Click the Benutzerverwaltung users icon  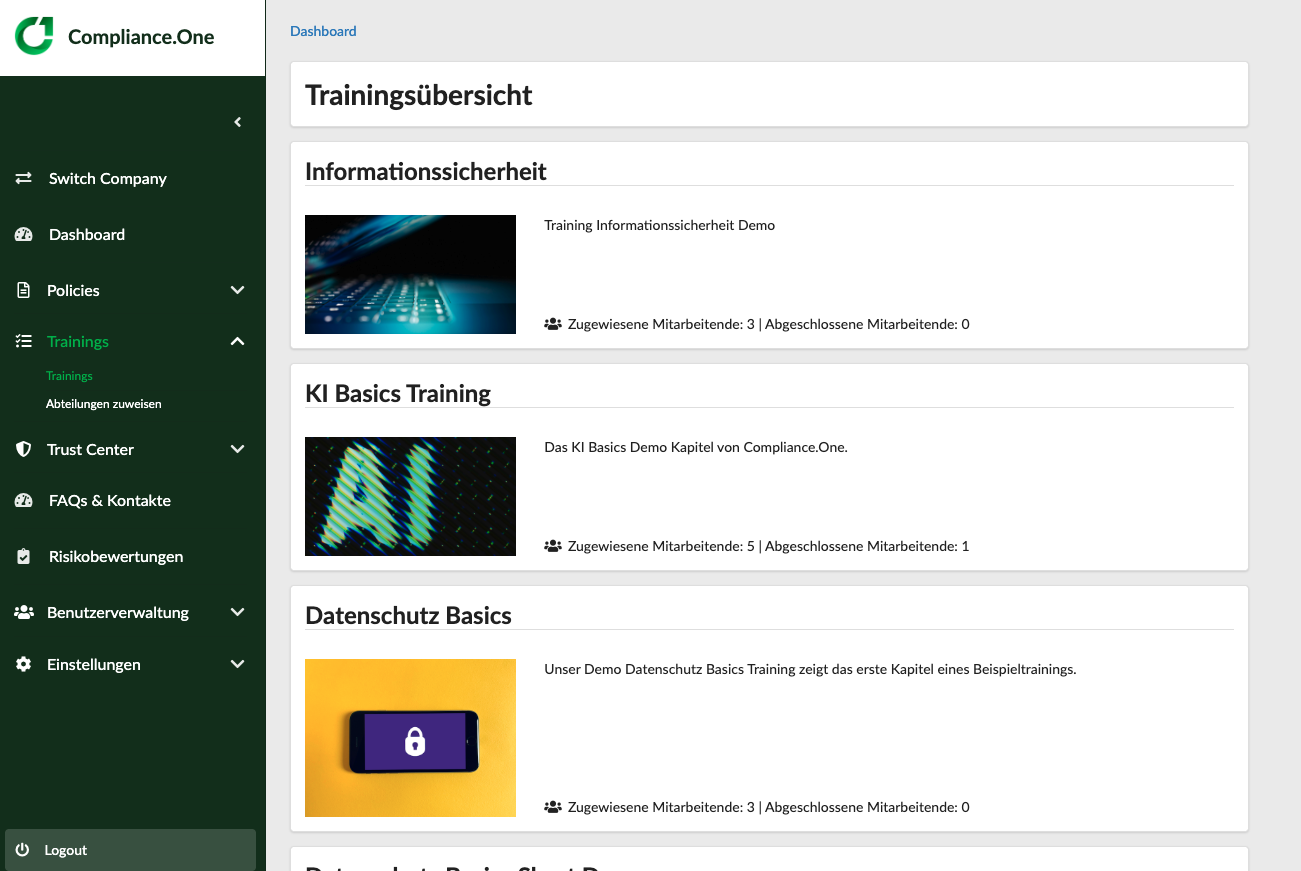click(24, 612)
